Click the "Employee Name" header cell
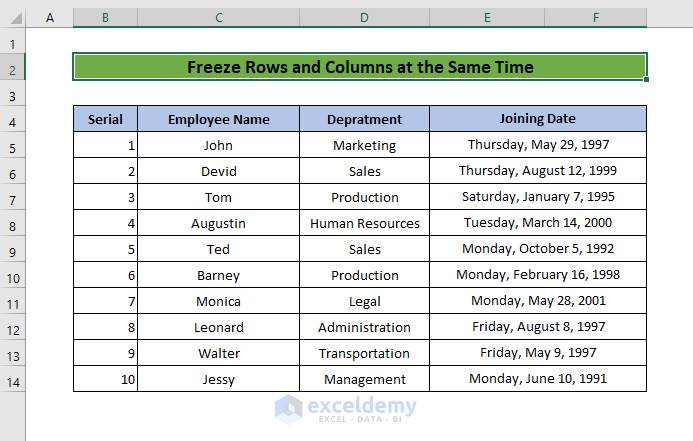Image resolution: width=693 pixels, height=441 pixels. pos(218,119)
